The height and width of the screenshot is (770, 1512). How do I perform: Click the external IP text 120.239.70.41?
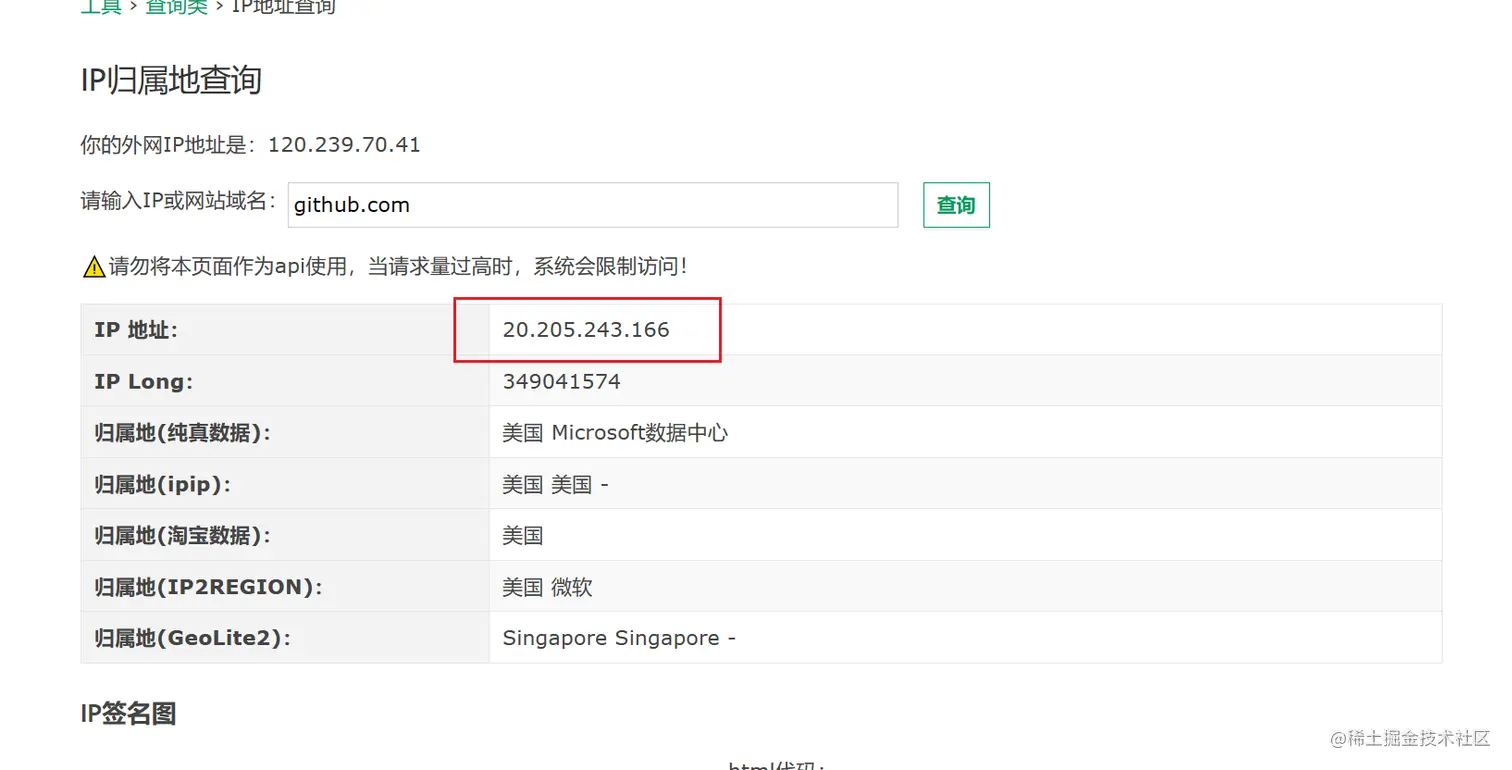[x=344, y=145]
